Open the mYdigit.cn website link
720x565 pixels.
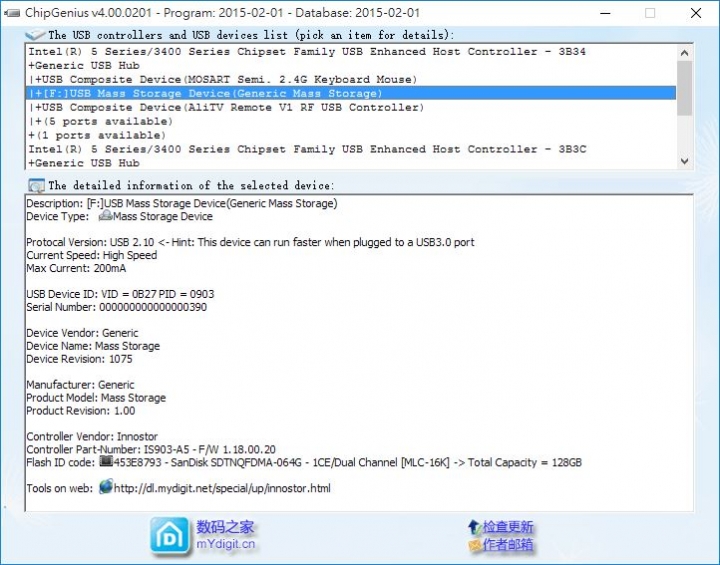tap(225, 544)
